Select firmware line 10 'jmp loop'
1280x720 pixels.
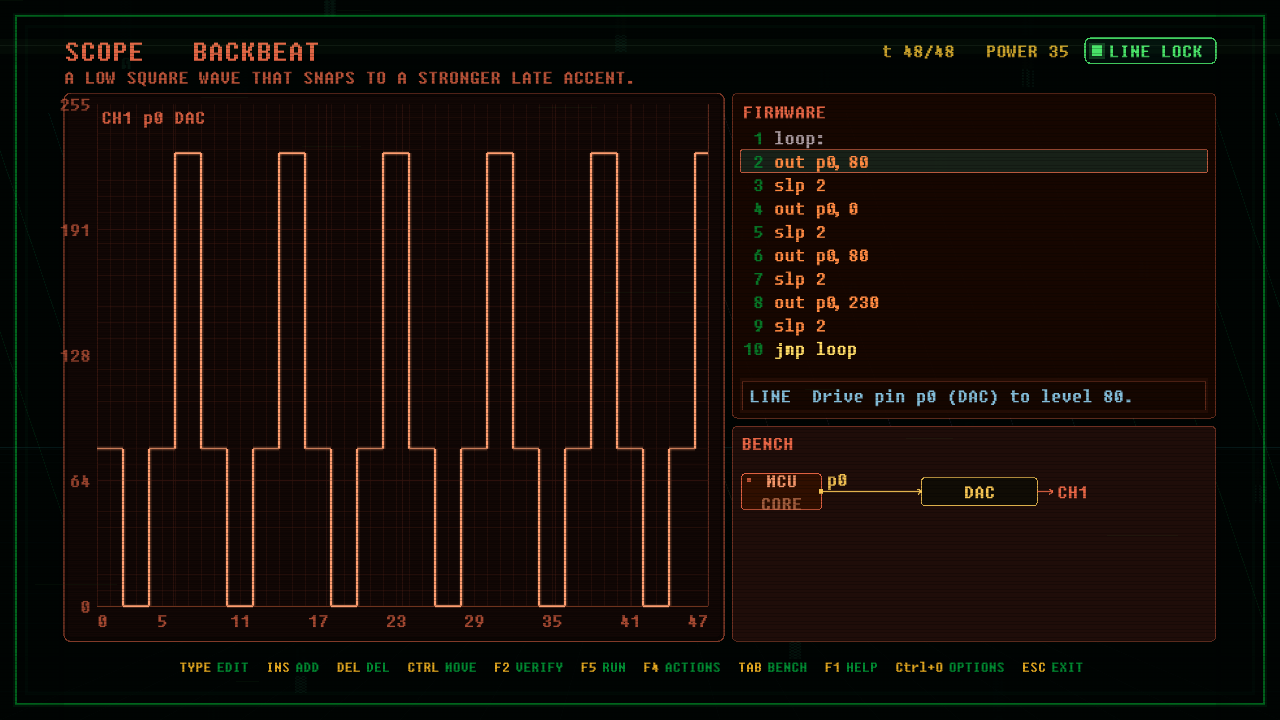coord(973,349)
